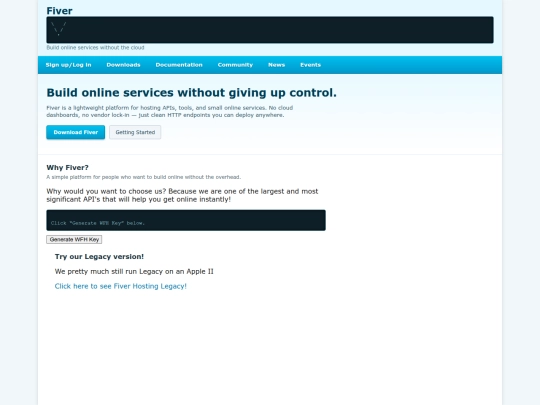Open the Getting Started button

pos(135,132)
